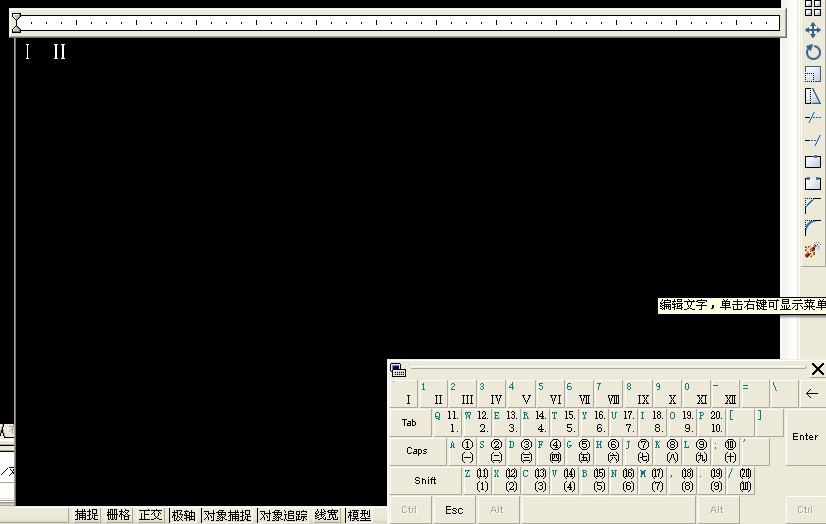The width and height of the screenshot is (826, 524).
Task: Click the F key with circled ④
Action: (550, 451)
